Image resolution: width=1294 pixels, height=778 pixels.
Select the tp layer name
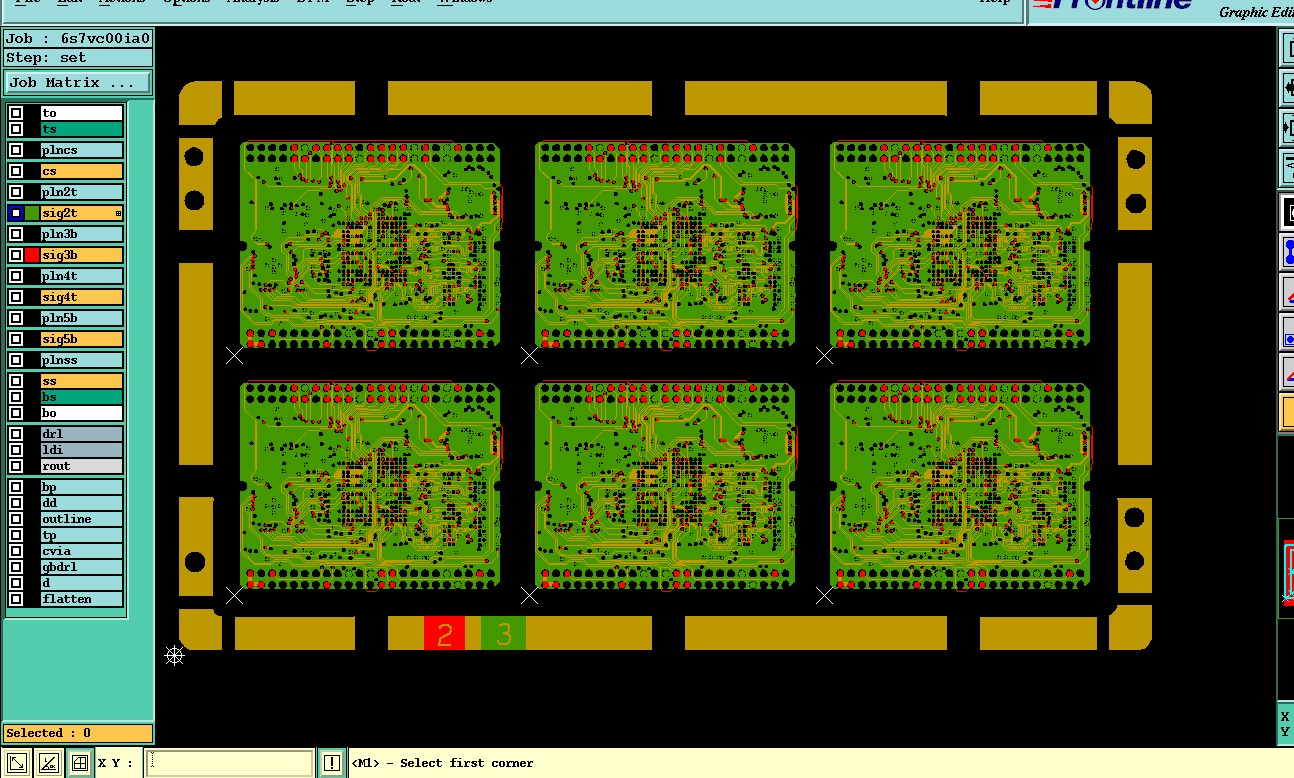(81, 535)
